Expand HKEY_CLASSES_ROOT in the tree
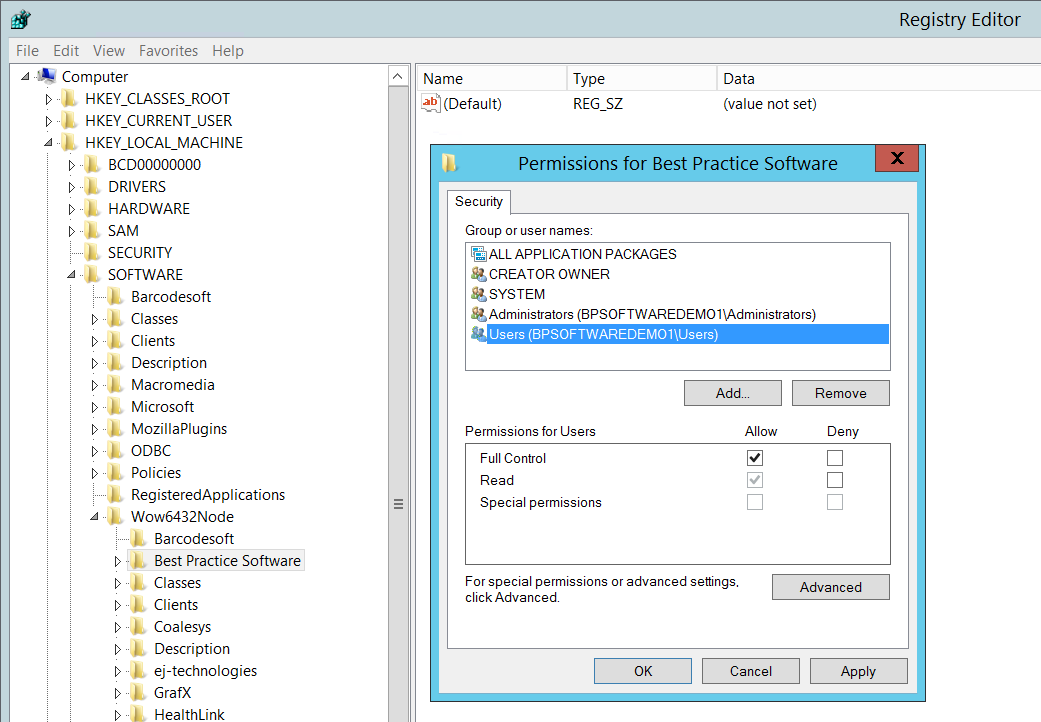This screenshot has width=1041, height=722. [48, 100]
